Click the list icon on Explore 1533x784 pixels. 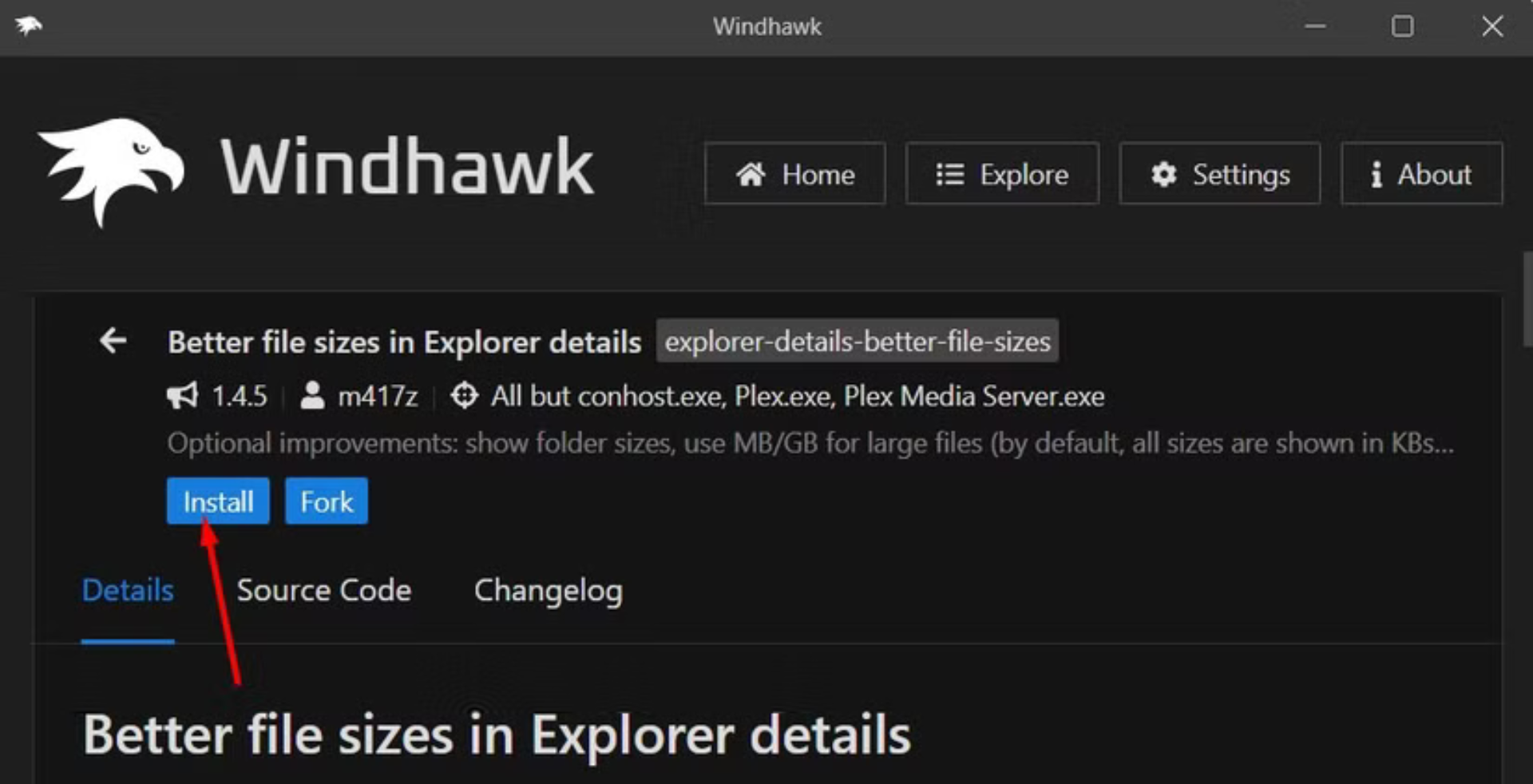click(950, 174)
